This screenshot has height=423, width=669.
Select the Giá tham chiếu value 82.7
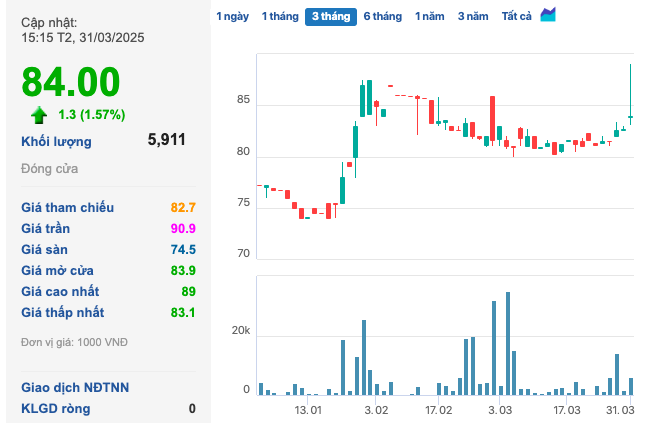click(183, 207)
